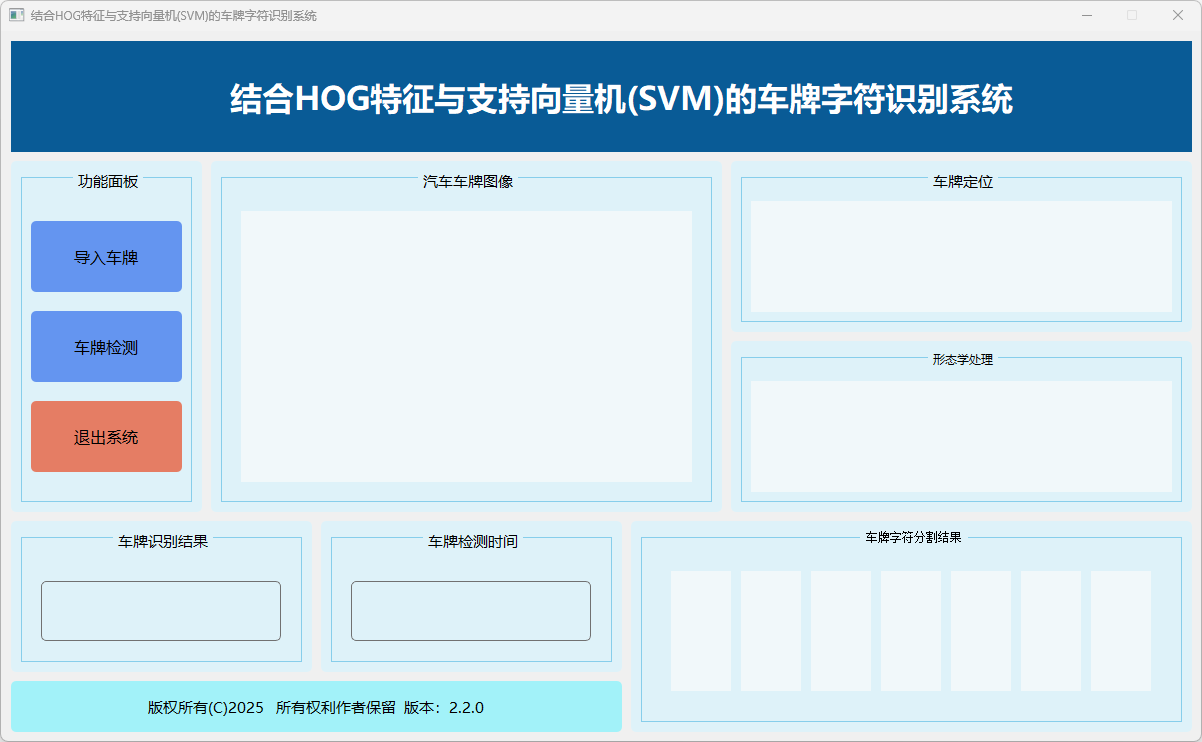Select the sixth character segmentation slot
The image size is (1202, 742).
point(1051,631)
